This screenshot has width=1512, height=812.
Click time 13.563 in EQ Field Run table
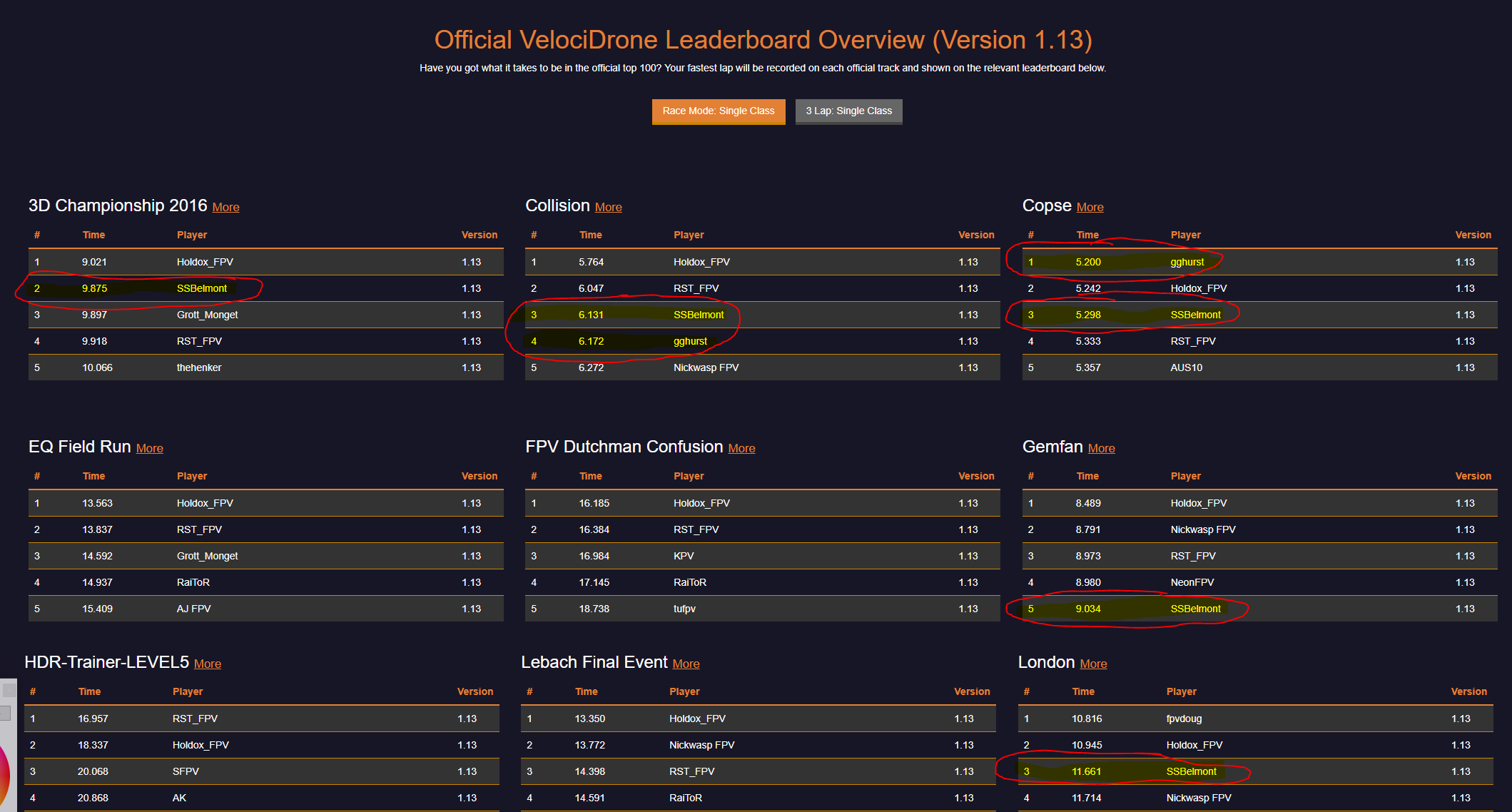(x=97, y=503)
